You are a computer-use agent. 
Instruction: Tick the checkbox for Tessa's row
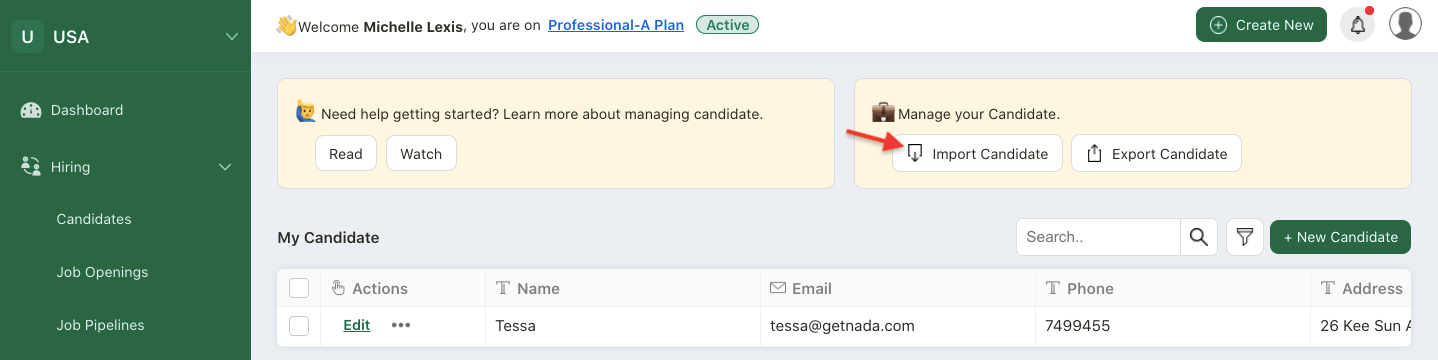pyautogui.click(x=299, y=325)
